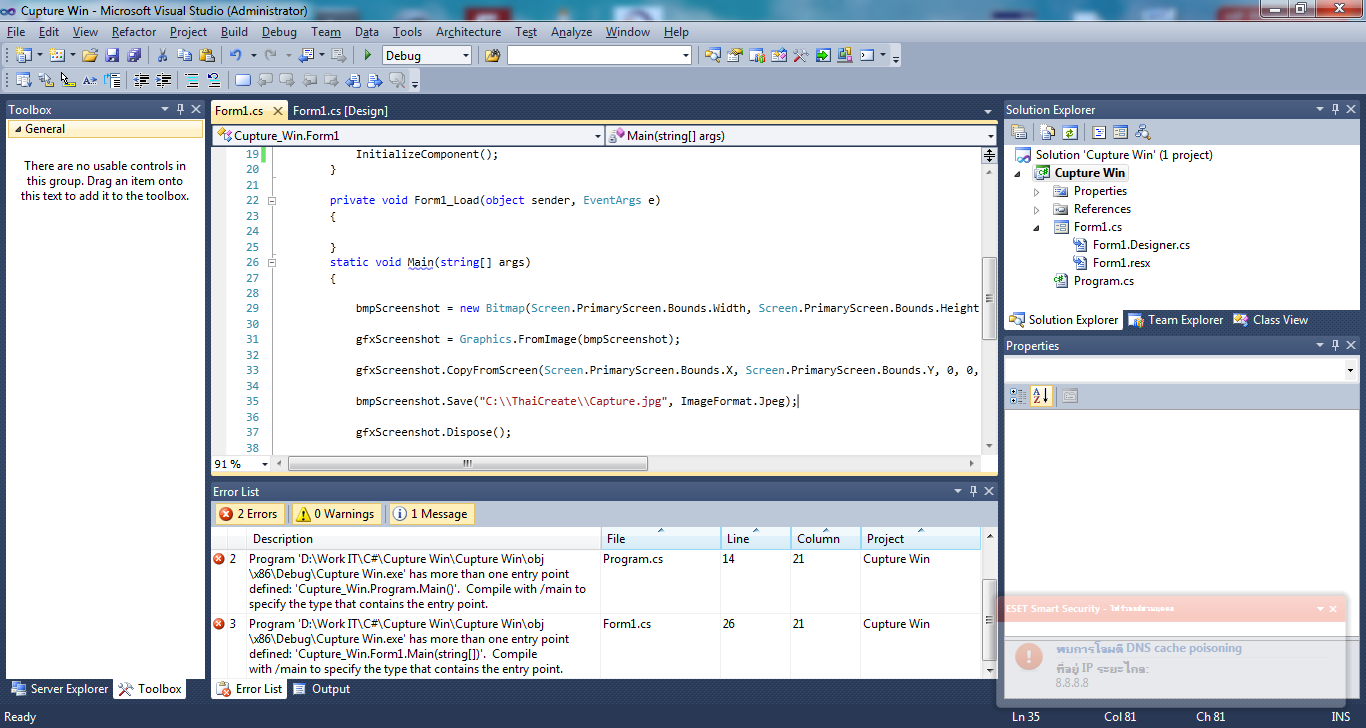Collapse the Form1.cs node in Solution Explorer
The image size is (1366, 728).
[1037, 227]
